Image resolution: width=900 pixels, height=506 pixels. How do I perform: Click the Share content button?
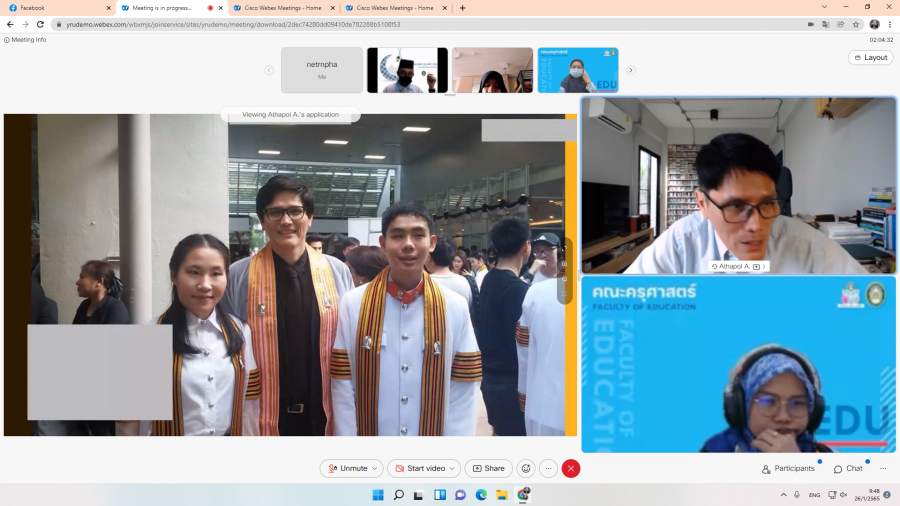(x=488, y=468)
